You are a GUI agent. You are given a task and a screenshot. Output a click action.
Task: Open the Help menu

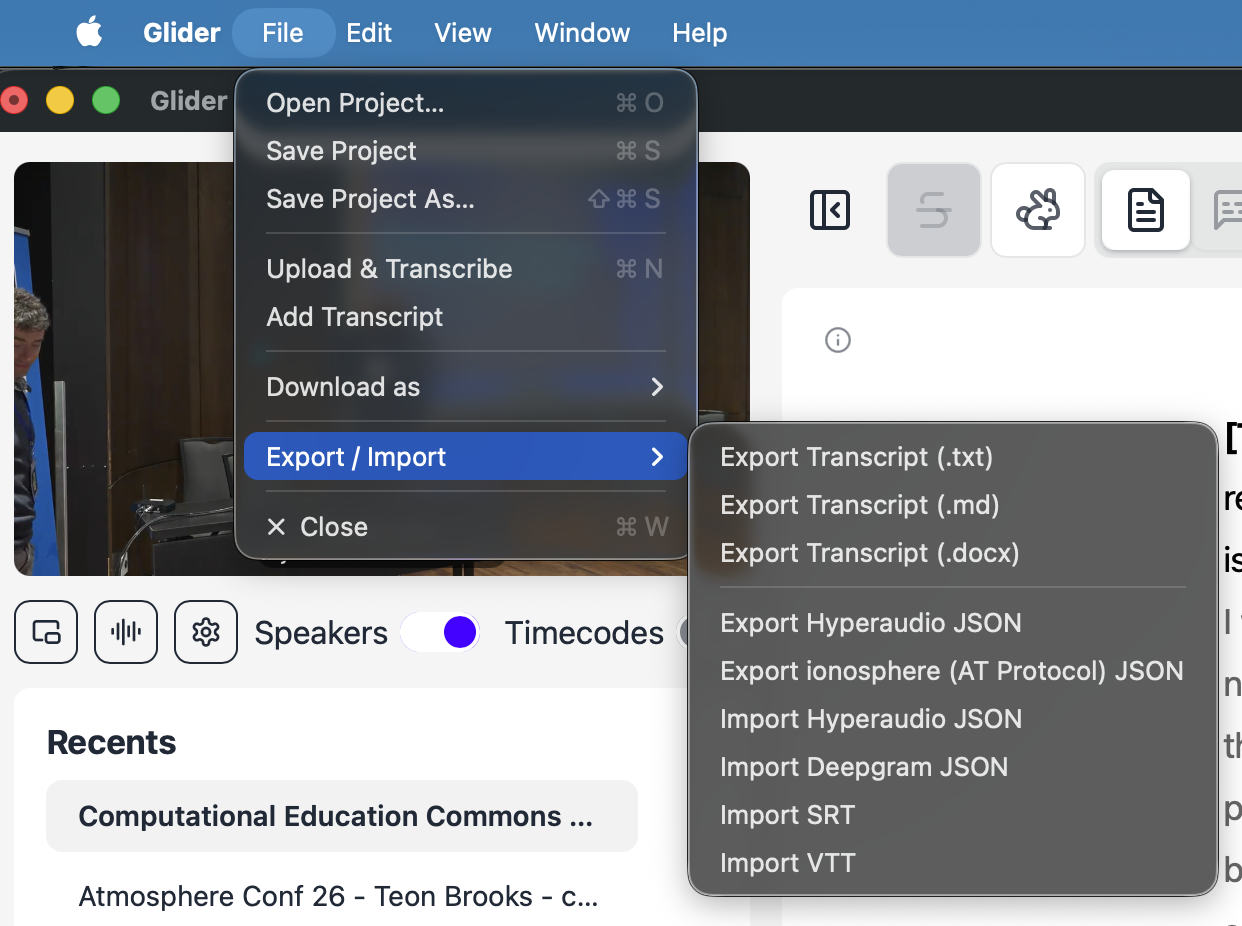tap(699, 33)
